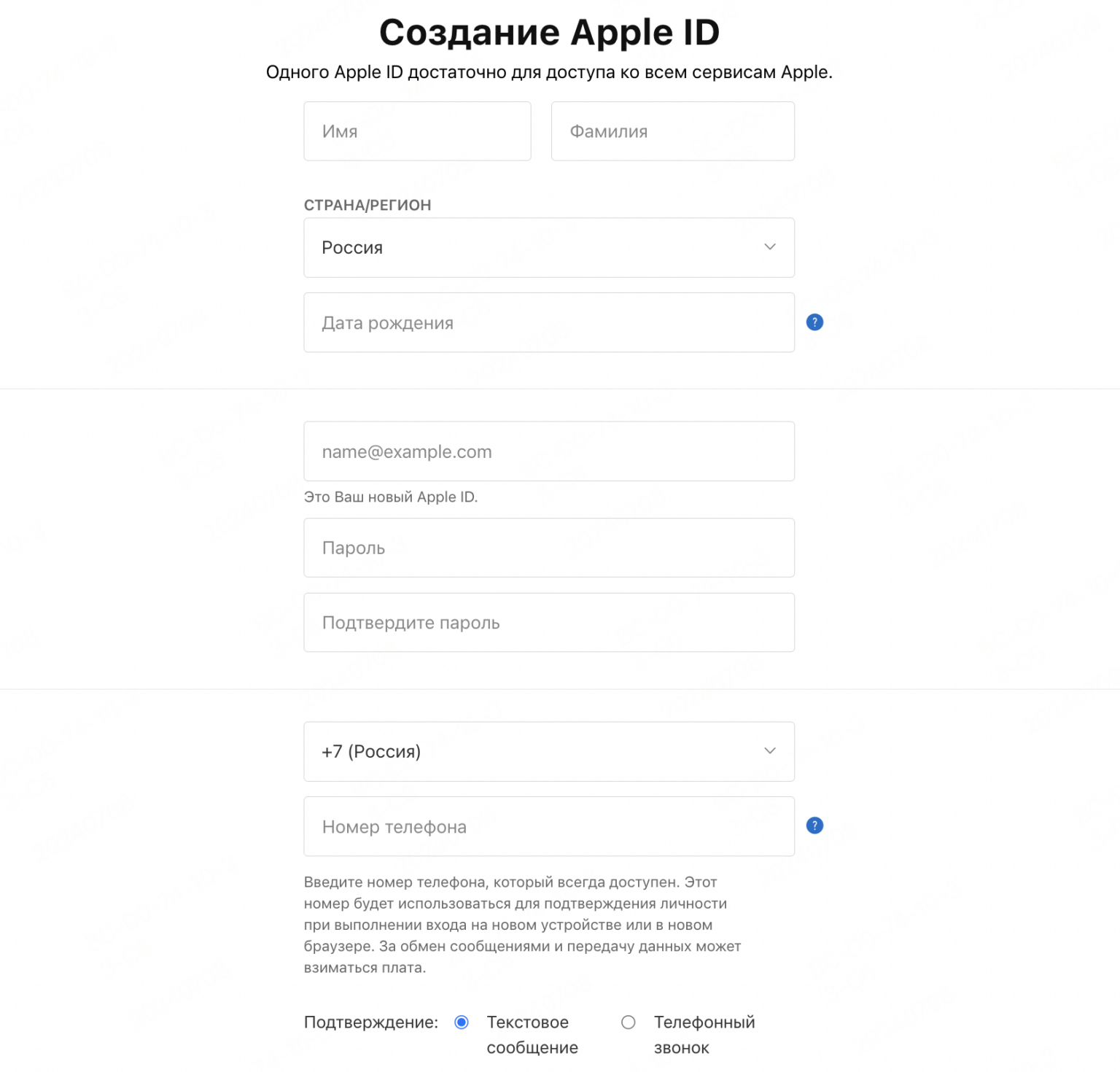
Task: Click the Дата рождения input field
Action: click(x=548, y=323)
